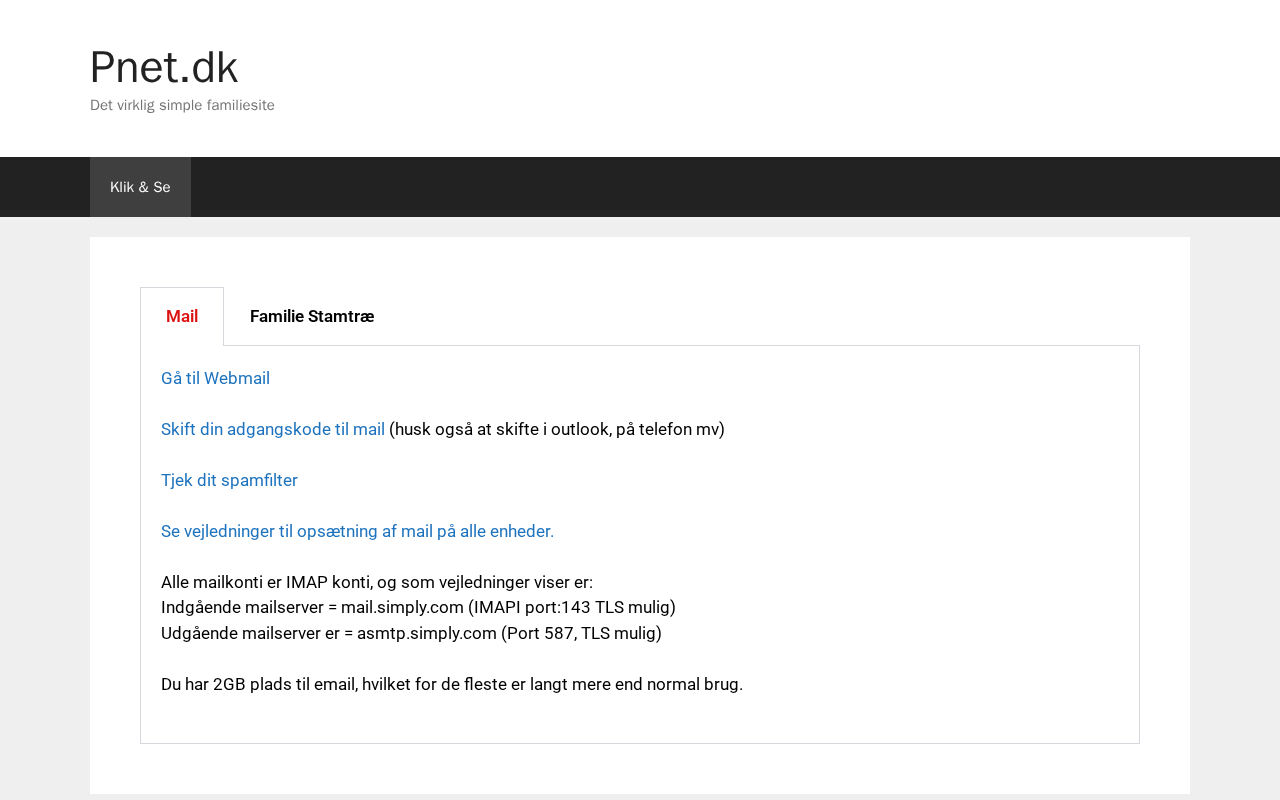This screenshot has width=1280, height=800.
Task: Click the Port 587, TLS mulig text
Action: tap(581, 633)
